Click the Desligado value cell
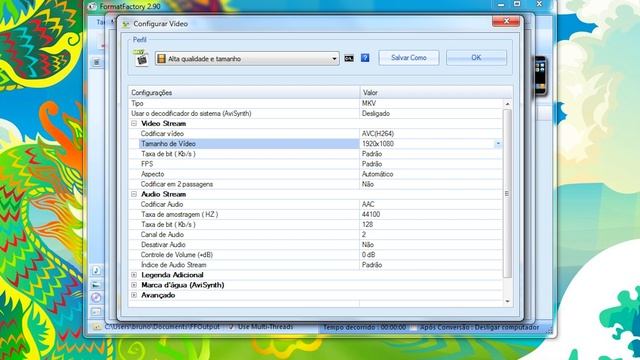This screenshot has height=360, width=640. pos(431,113)
